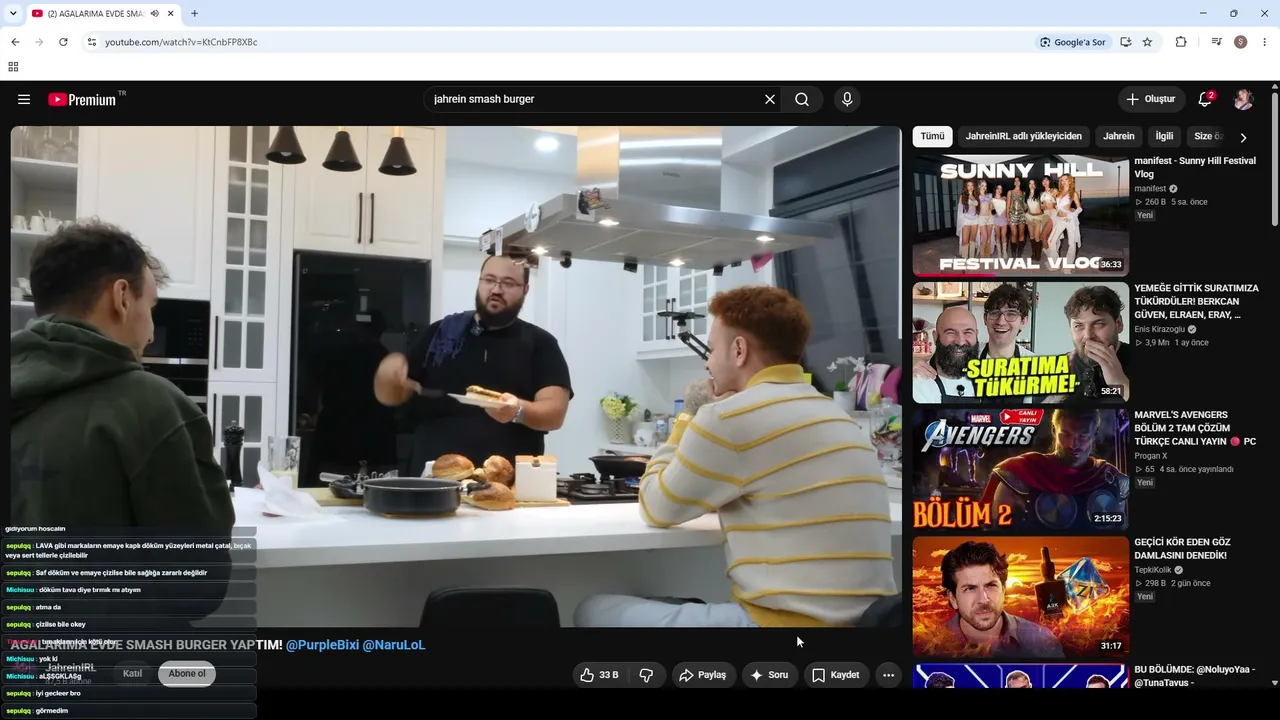Open the Sunny Hill Festival Vlog thumbnail
Viewport: 1280px width, 720px height.
pyautogui.click(x=1021, y=216)
